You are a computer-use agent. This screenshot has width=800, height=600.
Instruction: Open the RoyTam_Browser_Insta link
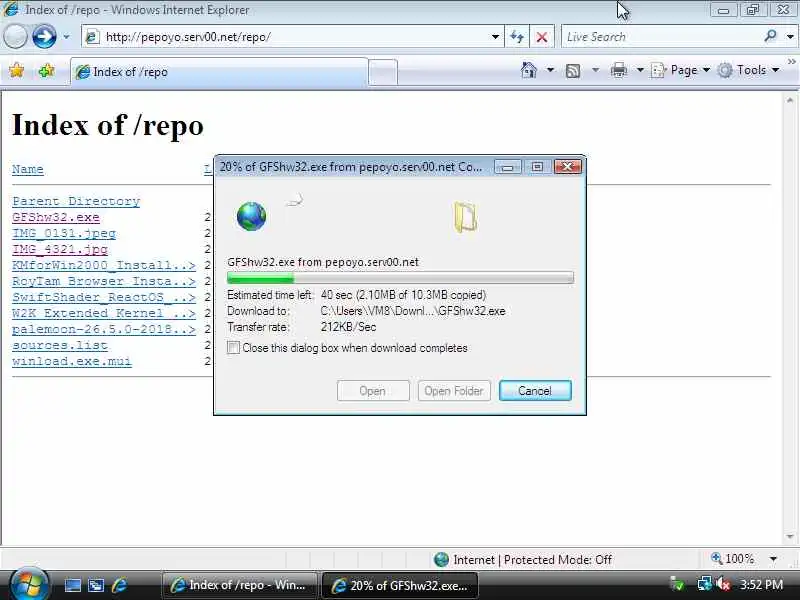click(104, 281)
